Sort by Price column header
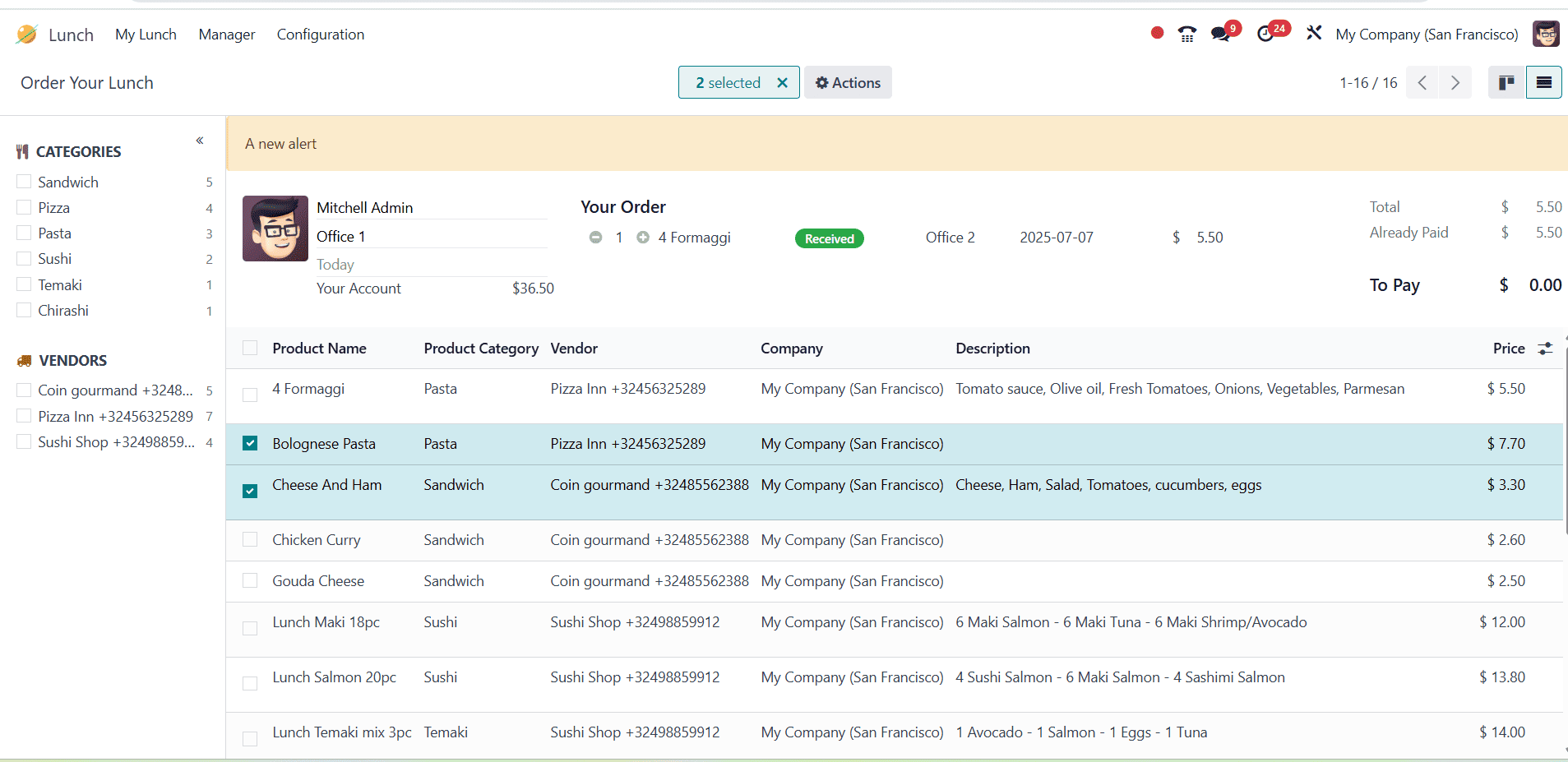The width and height of the screenshot is (1568, 762). click(x=1509, y=349)
